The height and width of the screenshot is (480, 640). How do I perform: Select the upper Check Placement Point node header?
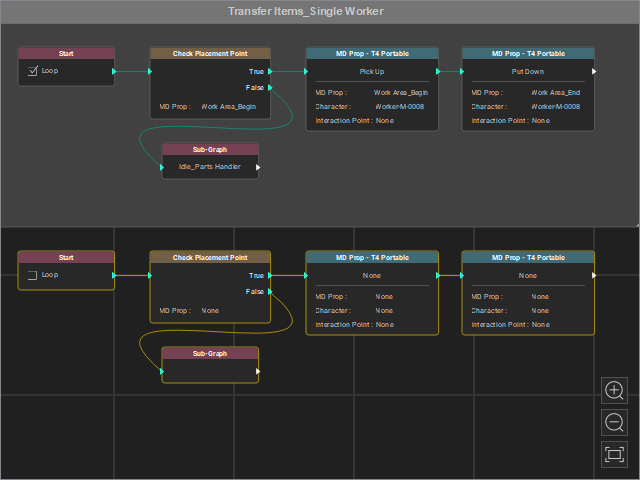tap(210, 53)
